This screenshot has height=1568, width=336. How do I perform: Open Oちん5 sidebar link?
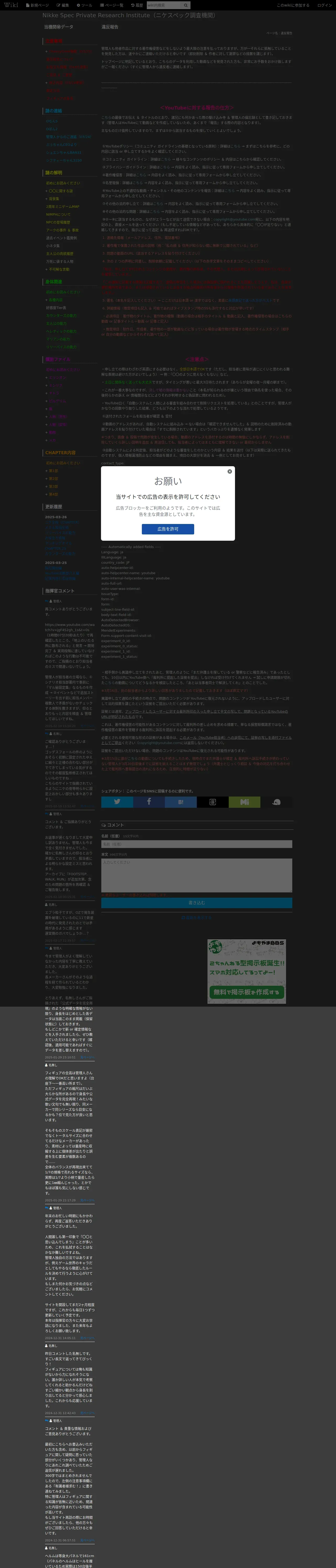point(52,121)
